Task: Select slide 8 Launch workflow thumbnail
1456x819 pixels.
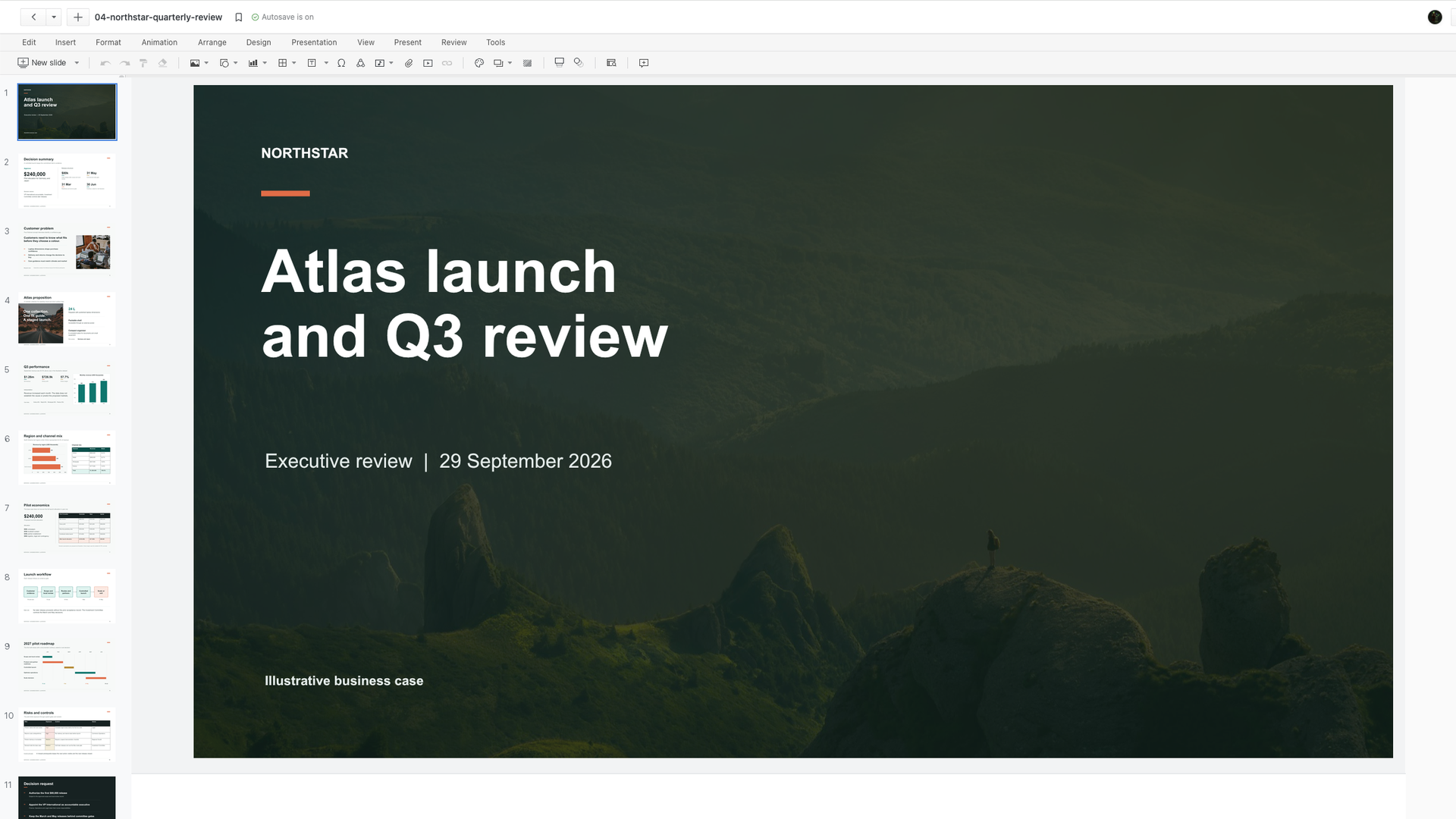Action: (67, 596)
